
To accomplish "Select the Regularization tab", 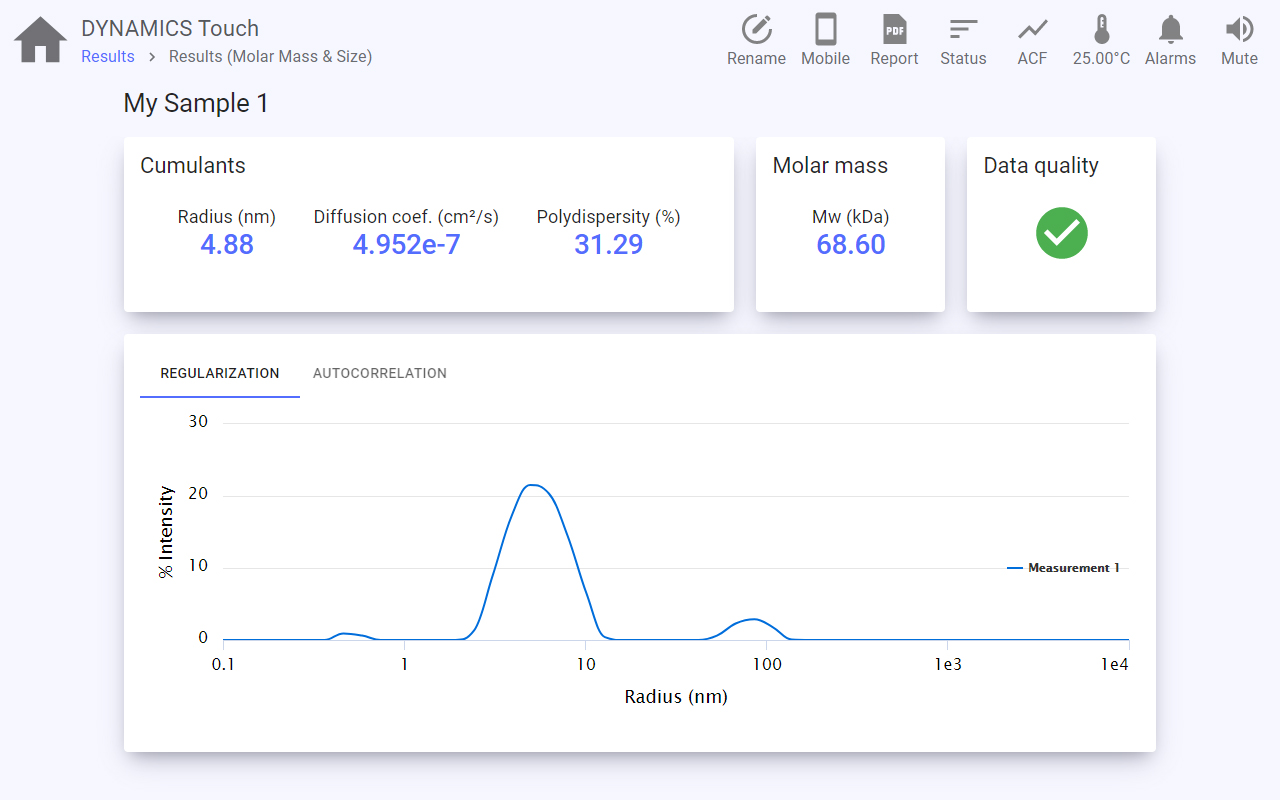I will [x=220, y=373].
